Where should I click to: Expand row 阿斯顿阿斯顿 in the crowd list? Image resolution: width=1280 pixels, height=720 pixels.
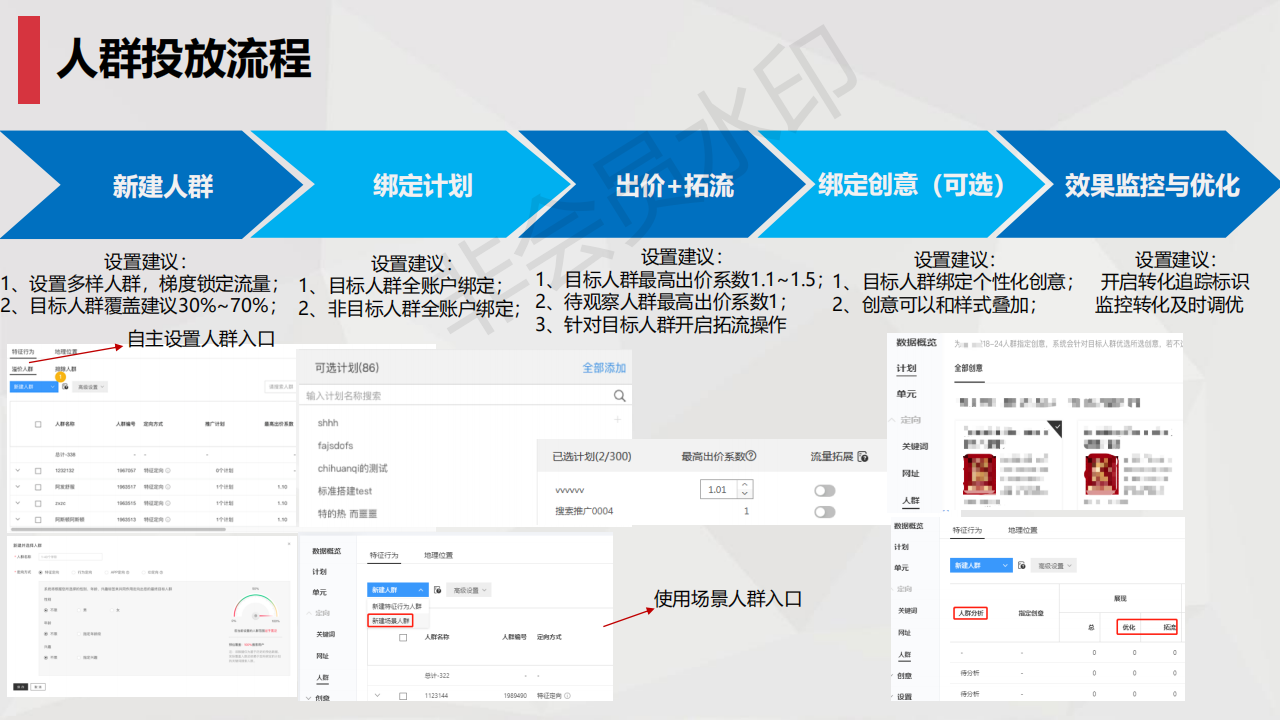[18, 519]
